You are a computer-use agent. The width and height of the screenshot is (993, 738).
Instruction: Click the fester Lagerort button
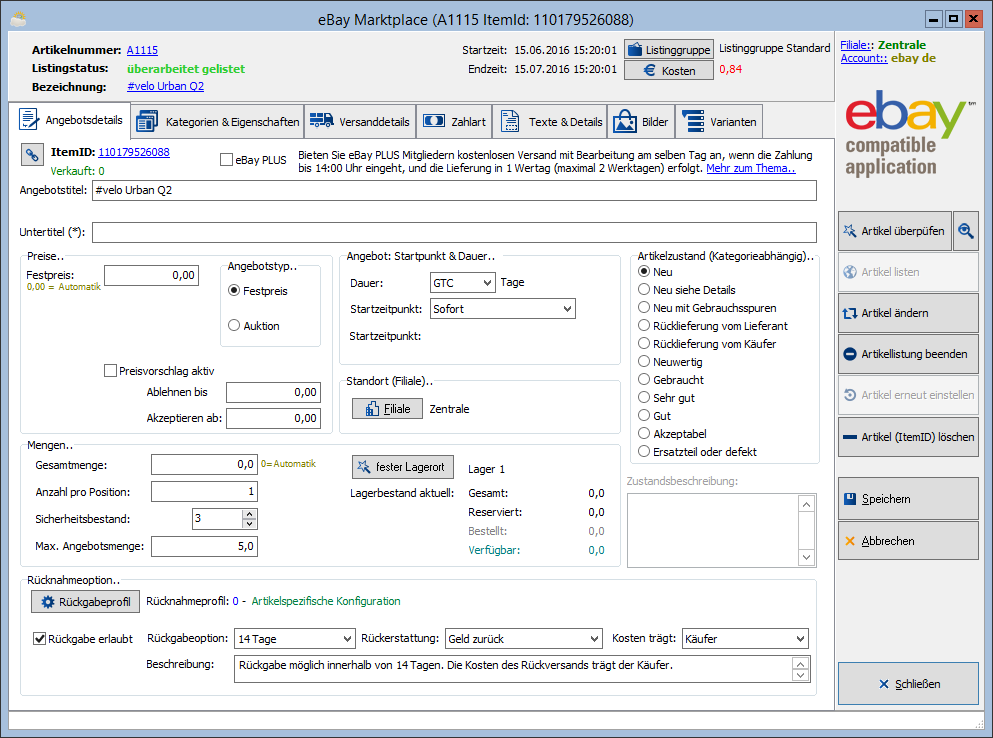403,467
